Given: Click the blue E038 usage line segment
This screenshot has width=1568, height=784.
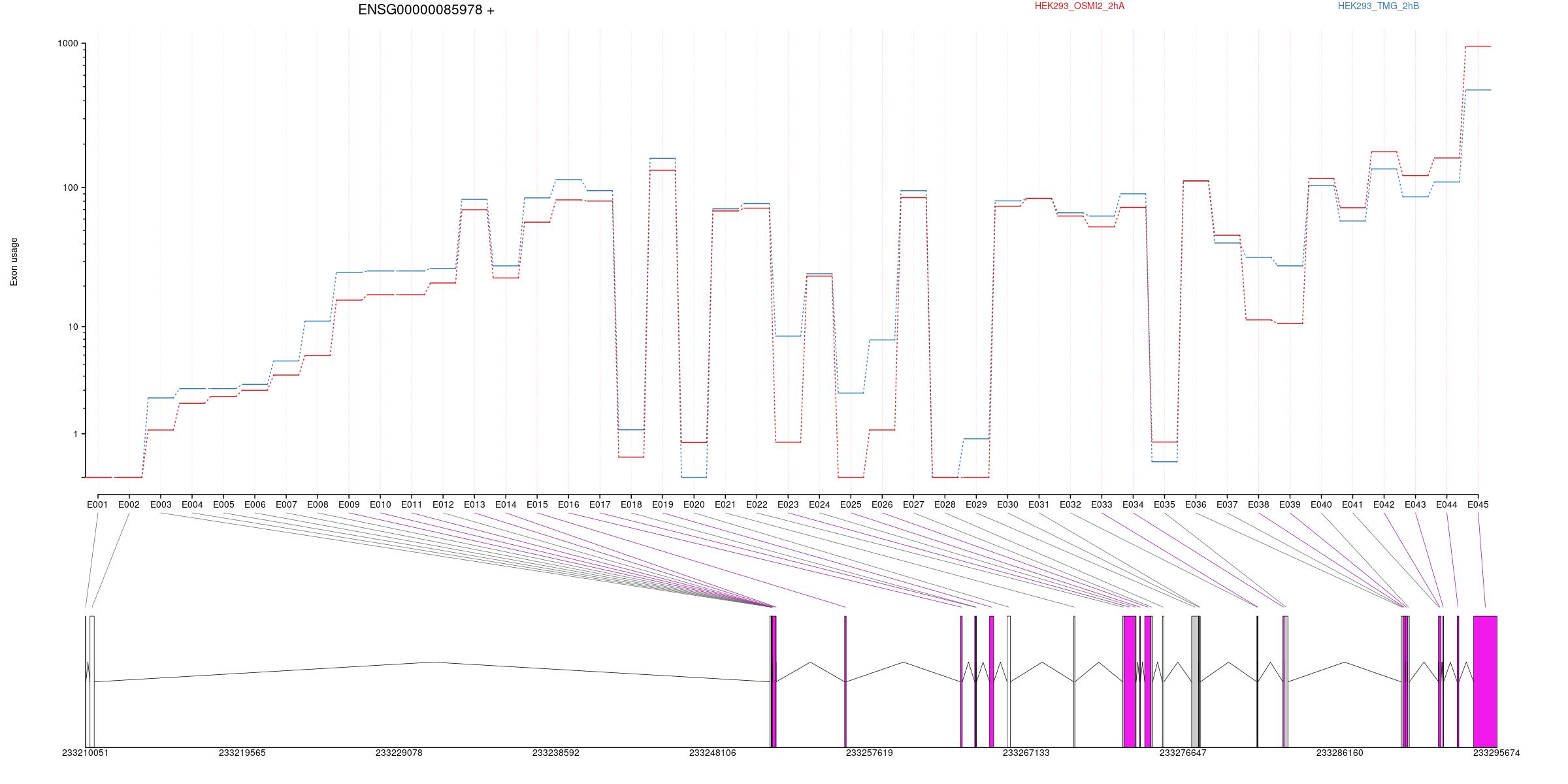Looking at the screenshot, I should pyautogui.click(x=1258, y=257).
